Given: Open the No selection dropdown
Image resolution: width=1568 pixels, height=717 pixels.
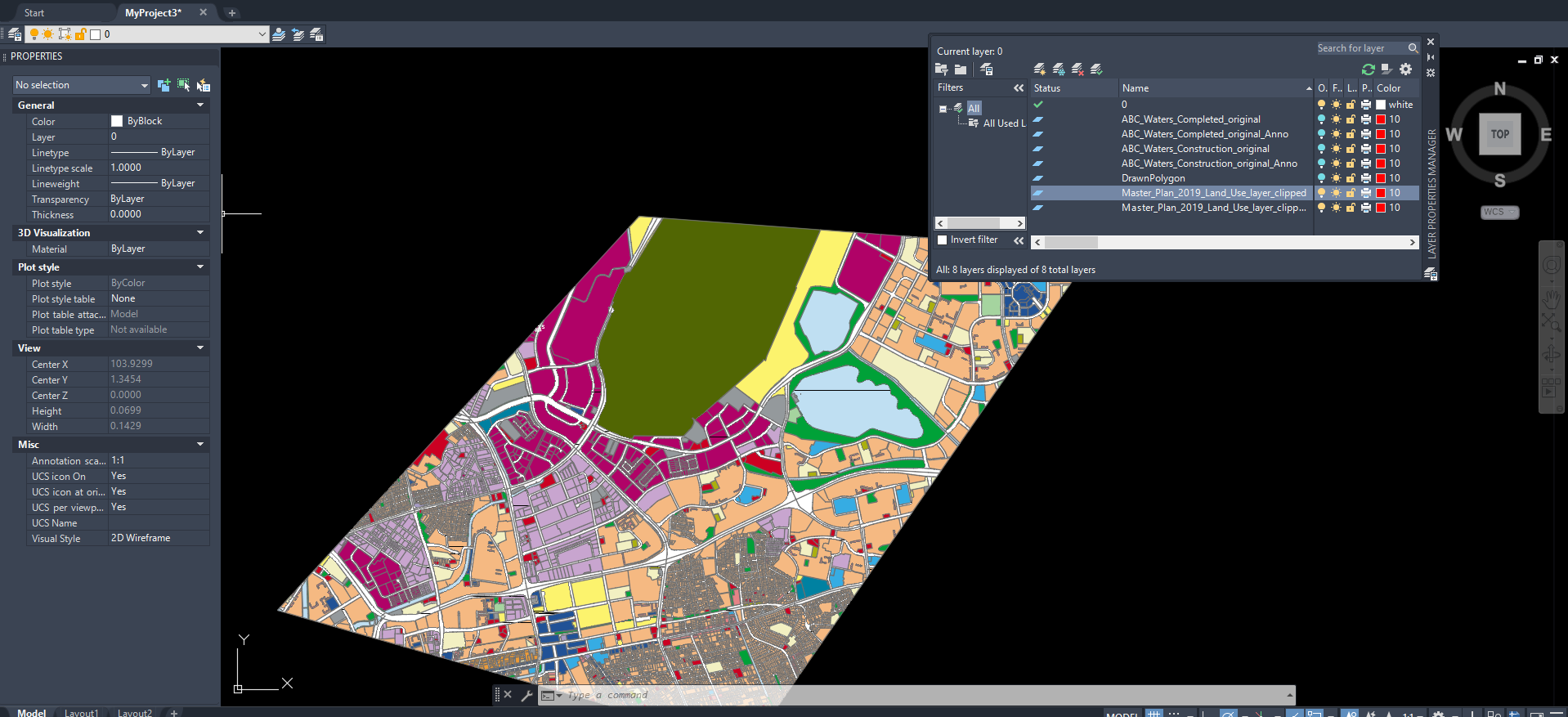Looking at the screenshot, I should point(82,85).
